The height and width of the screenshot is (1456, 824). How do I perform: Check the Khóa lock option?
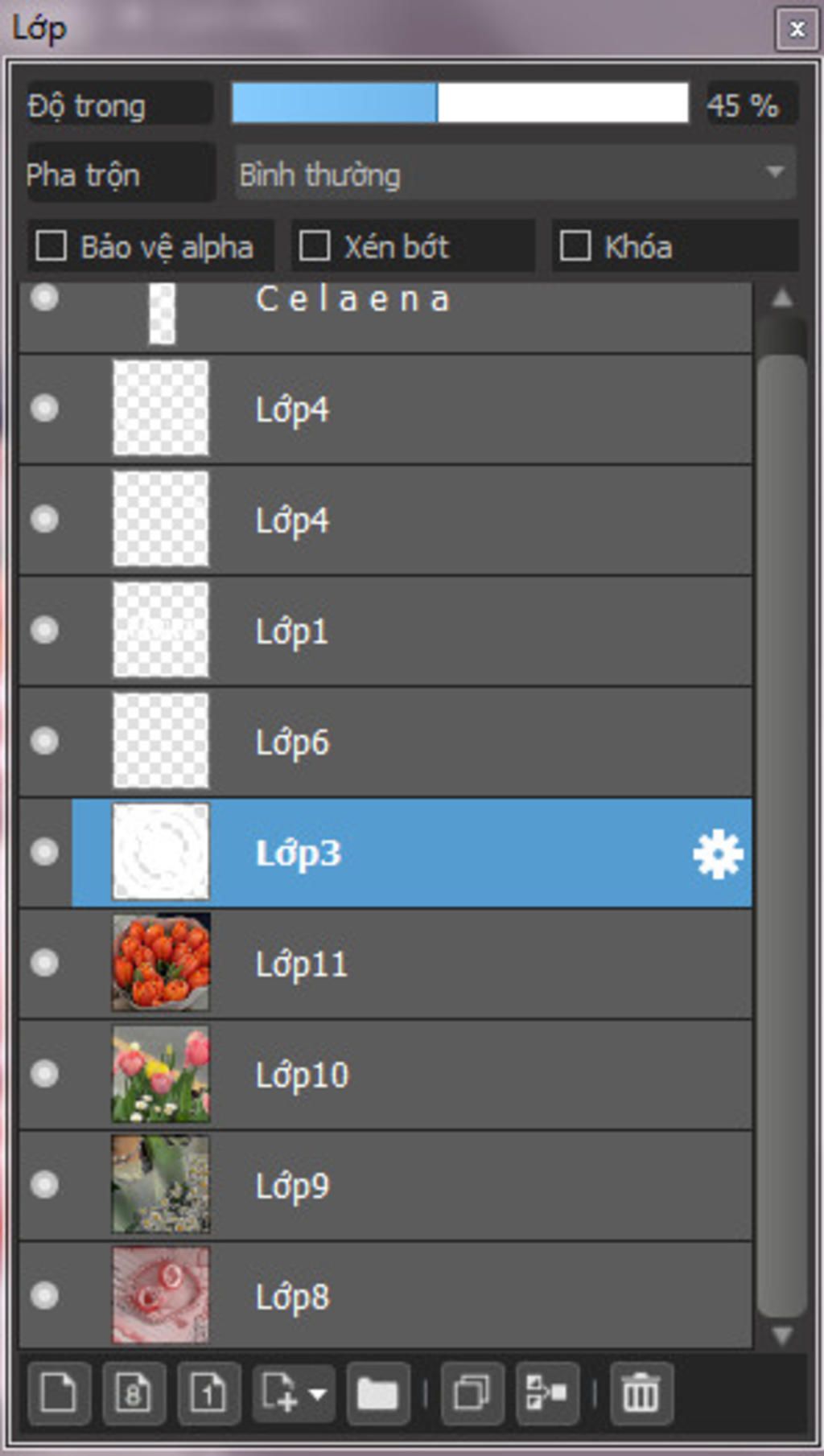tap(575, 246)
